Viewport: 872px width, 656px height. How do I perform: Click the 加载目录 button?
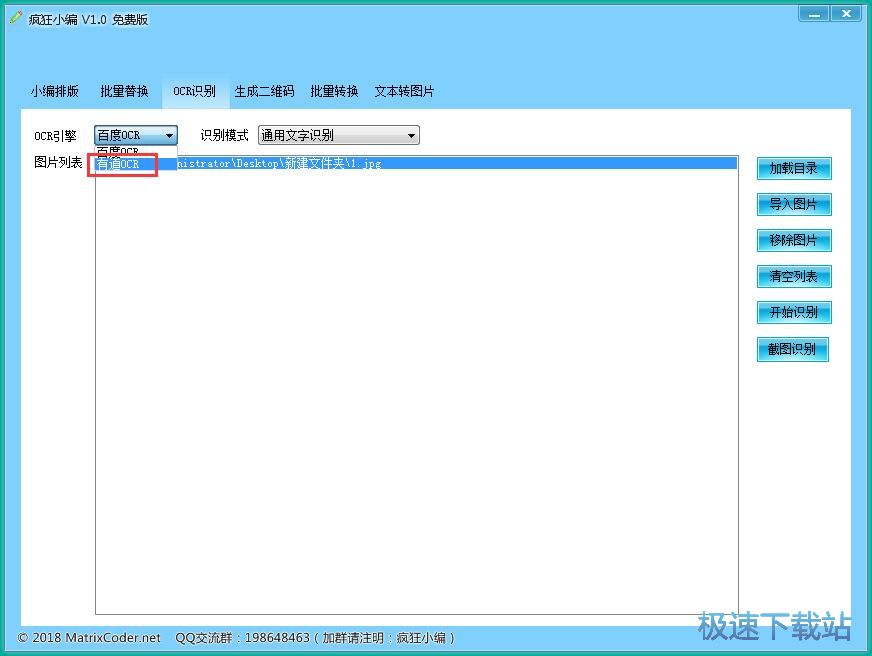(794, 168)
